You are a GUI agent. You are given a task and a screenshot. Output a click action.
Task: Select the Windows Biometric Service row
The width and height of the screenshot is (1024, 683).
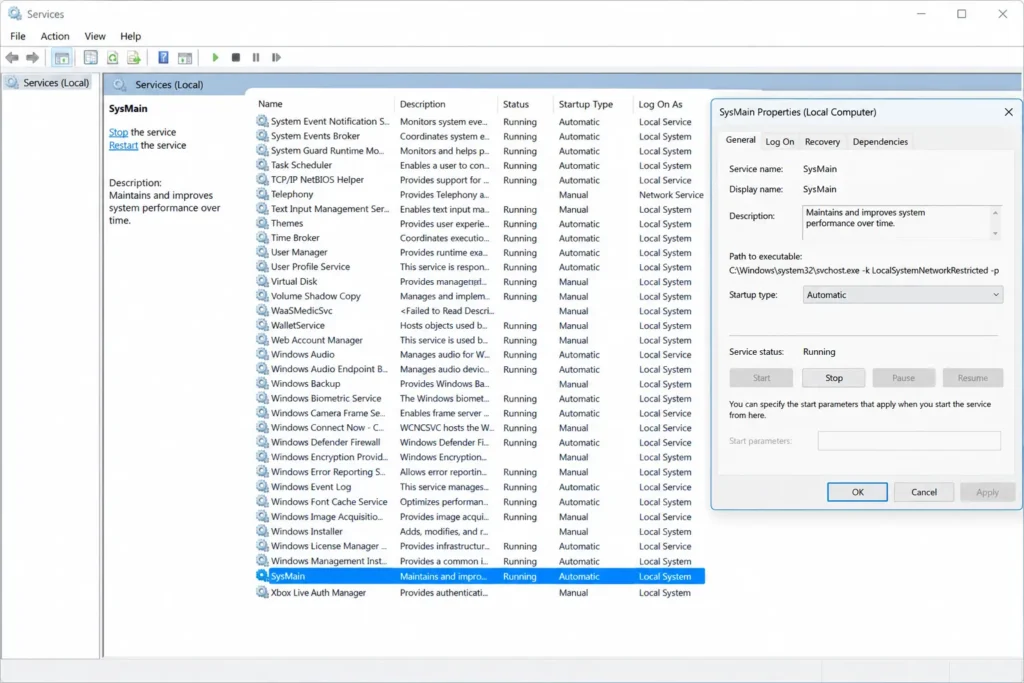click(480, 398)
